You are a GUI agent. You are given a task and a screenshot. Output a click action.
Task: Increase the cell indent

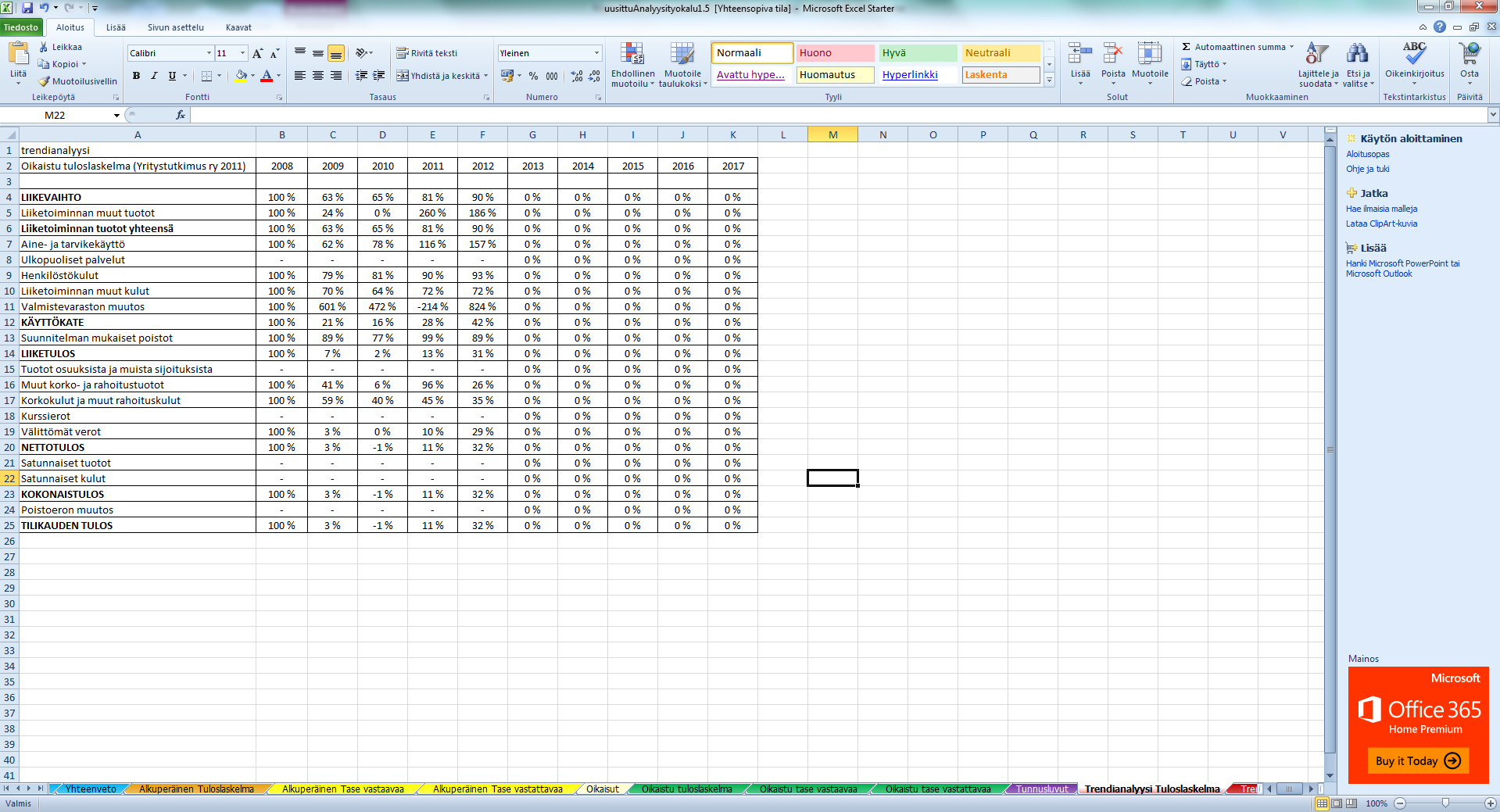coord(379,76)
